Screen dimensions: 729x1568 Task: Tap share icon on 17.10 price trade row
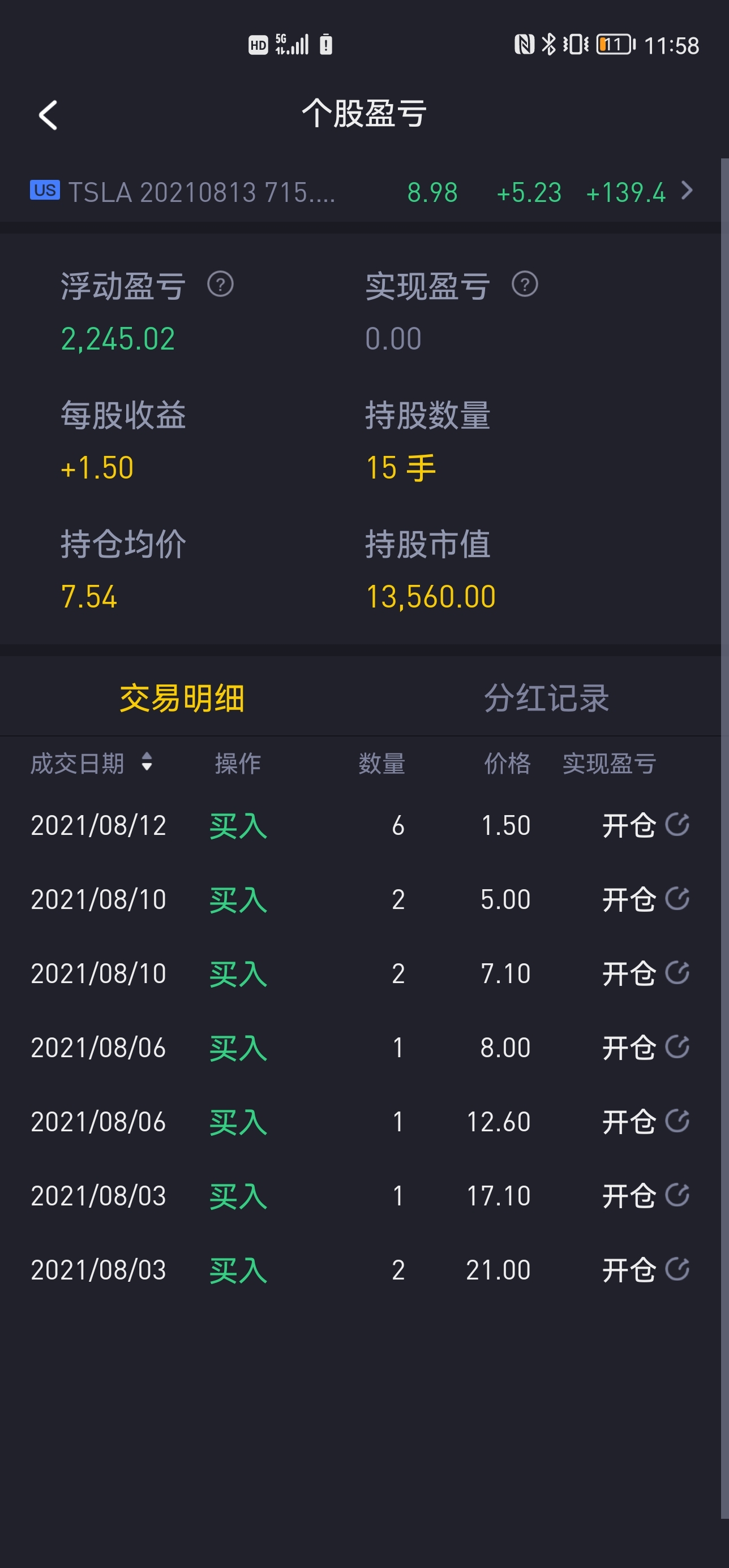click(676, 1195)
